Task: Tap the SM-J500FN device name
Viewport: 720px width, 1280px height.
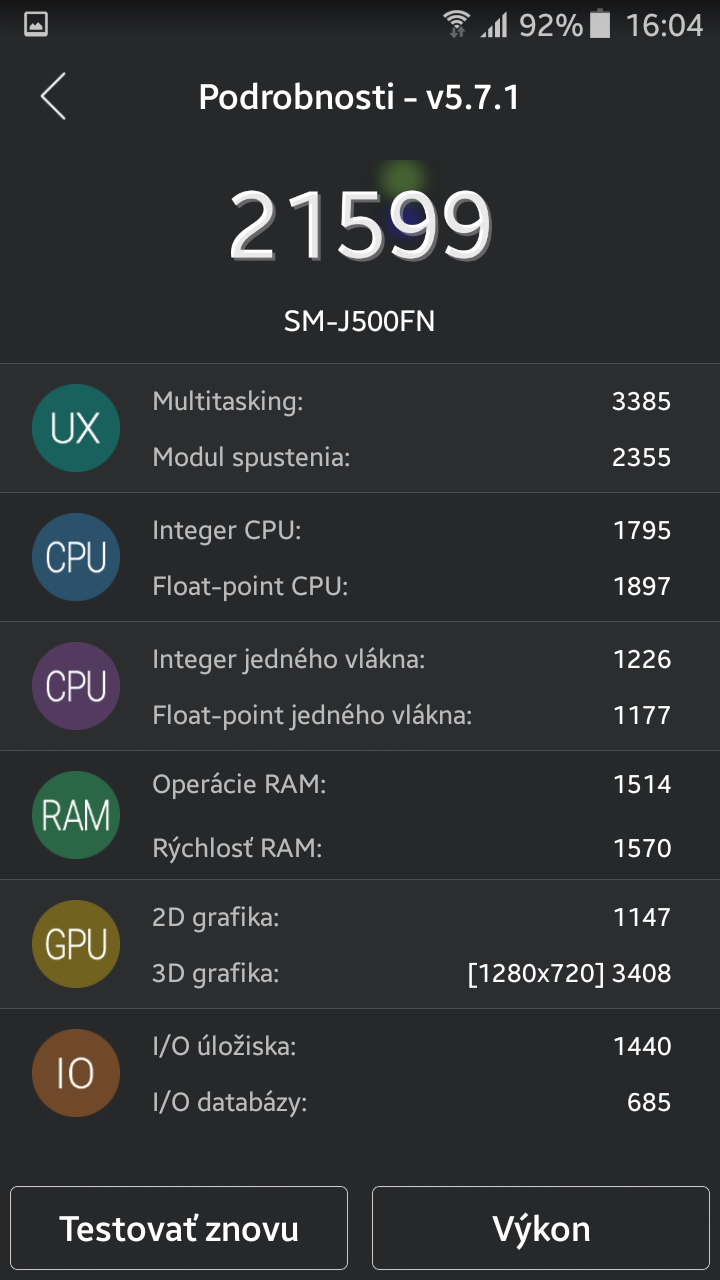Action: [x=360, y=321]
